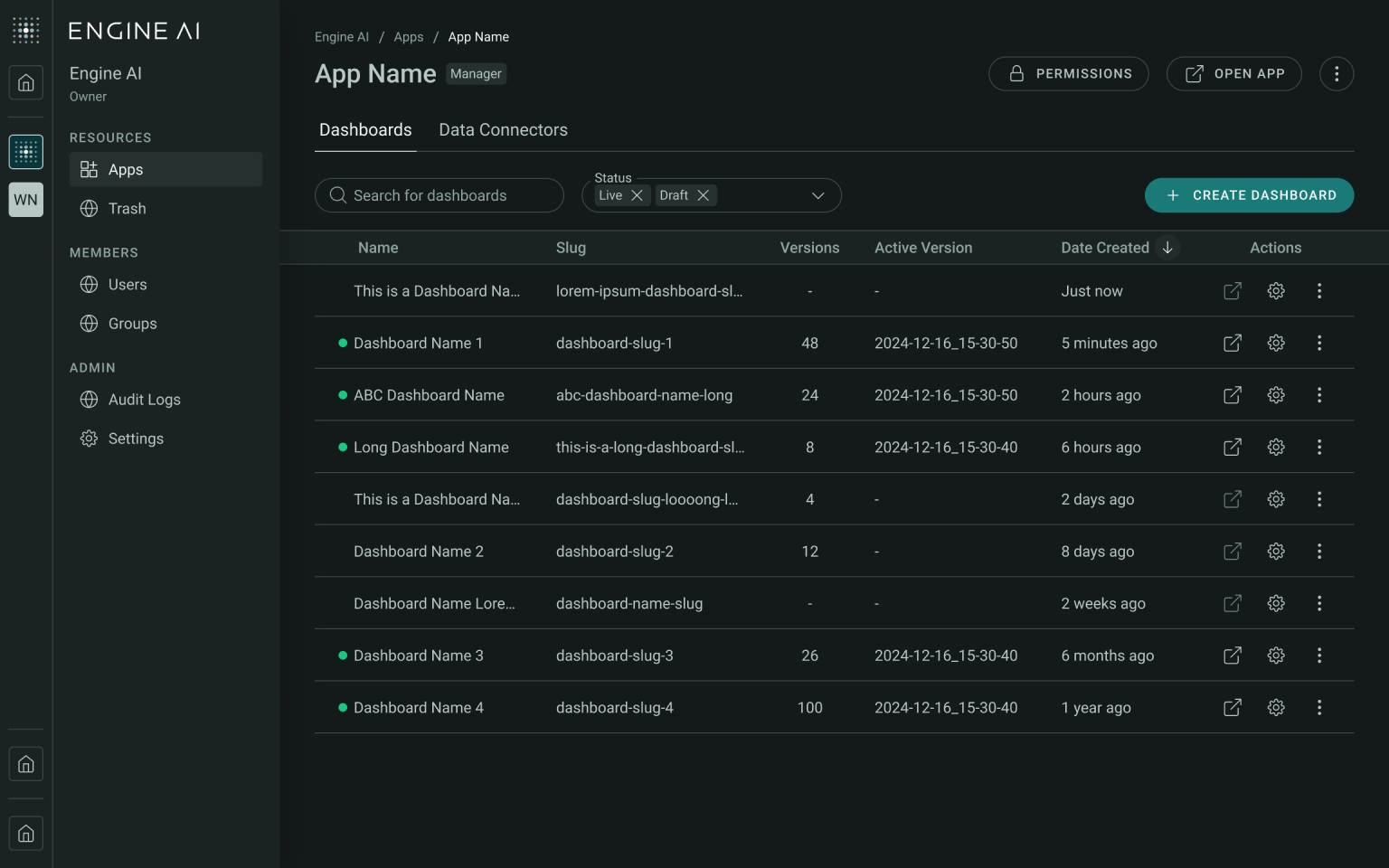Go to Apps in the sidebar
Viewport: 1389px width, 868px height.
tap(165, 170)
